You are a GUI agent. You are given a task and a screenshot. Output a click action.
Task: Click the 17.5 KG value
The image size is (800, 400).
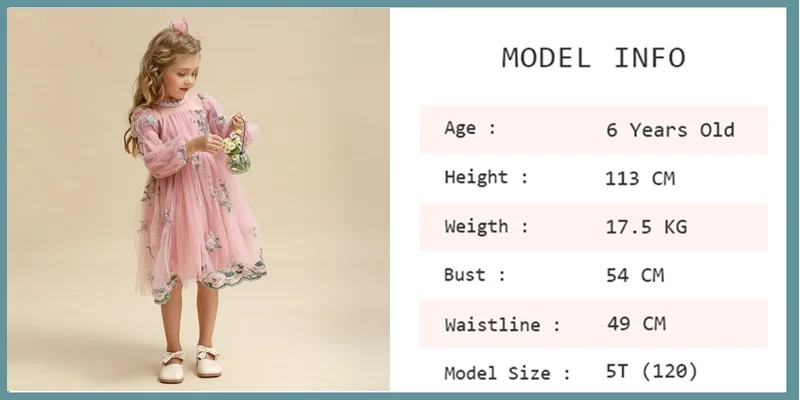[x=646, y=227]
